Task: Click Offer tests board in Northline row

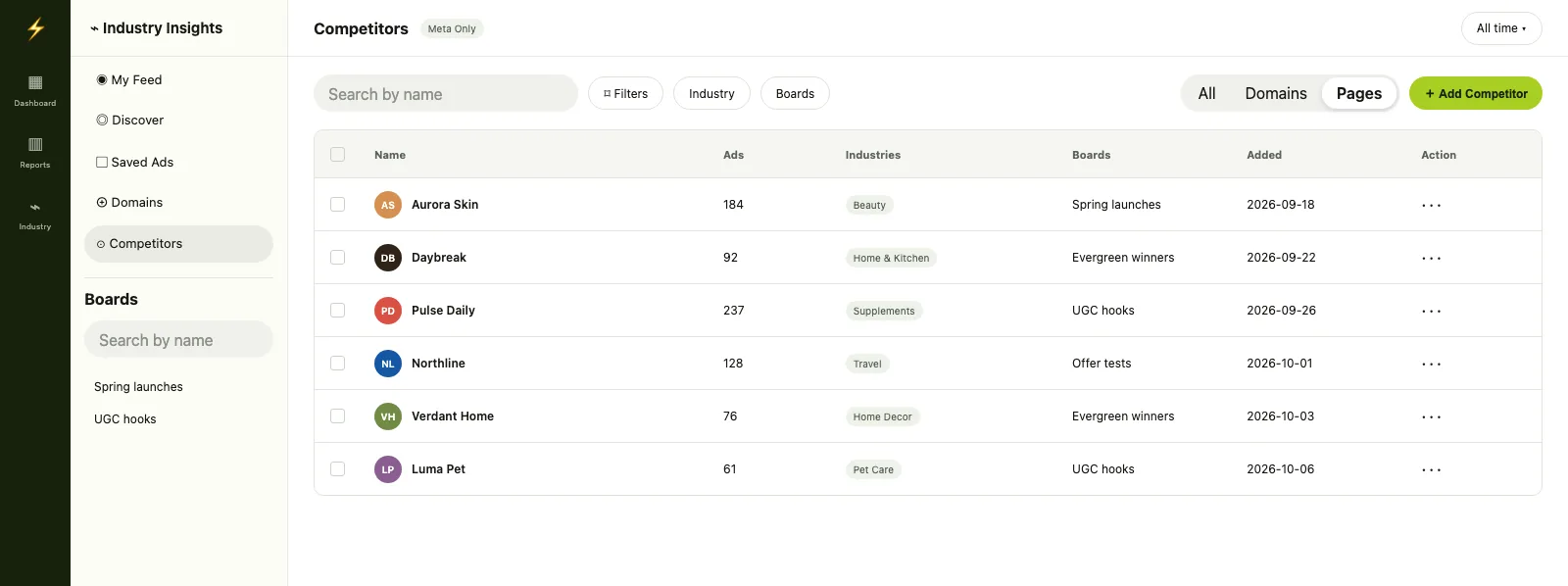Action: click(1102, 364)
